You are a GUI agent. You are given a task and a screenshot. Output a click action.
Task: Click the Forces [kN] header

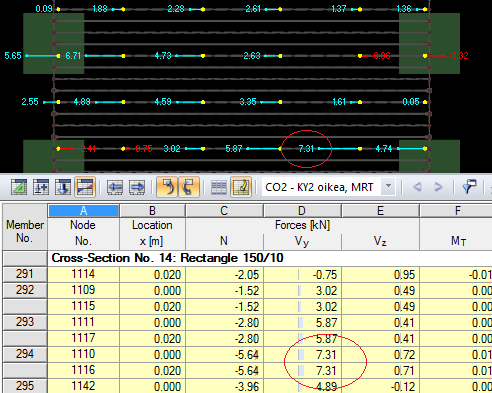point(302,225)
